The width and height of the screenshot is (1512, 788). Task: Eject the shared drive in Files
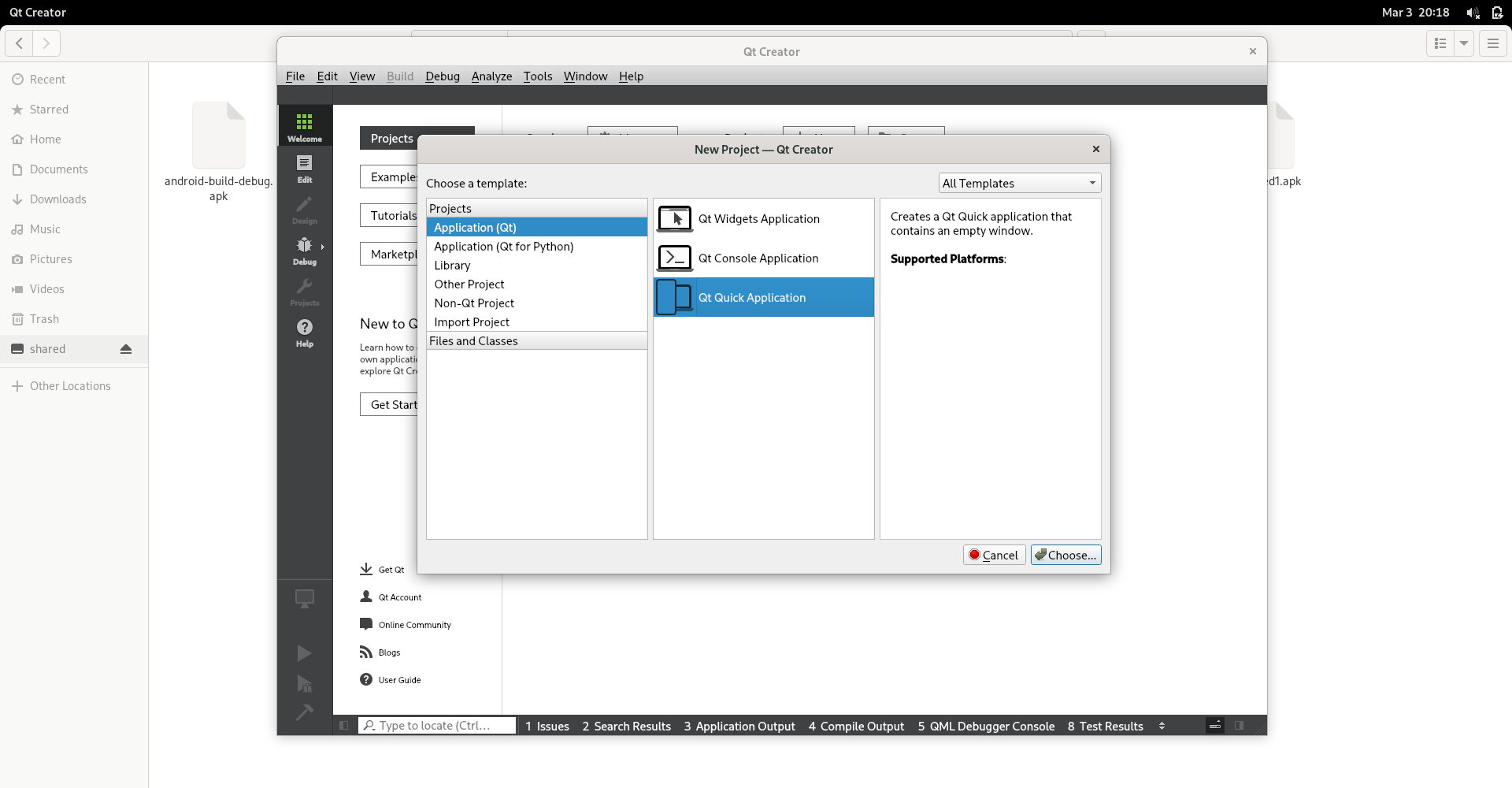click(x=126, y=349)
